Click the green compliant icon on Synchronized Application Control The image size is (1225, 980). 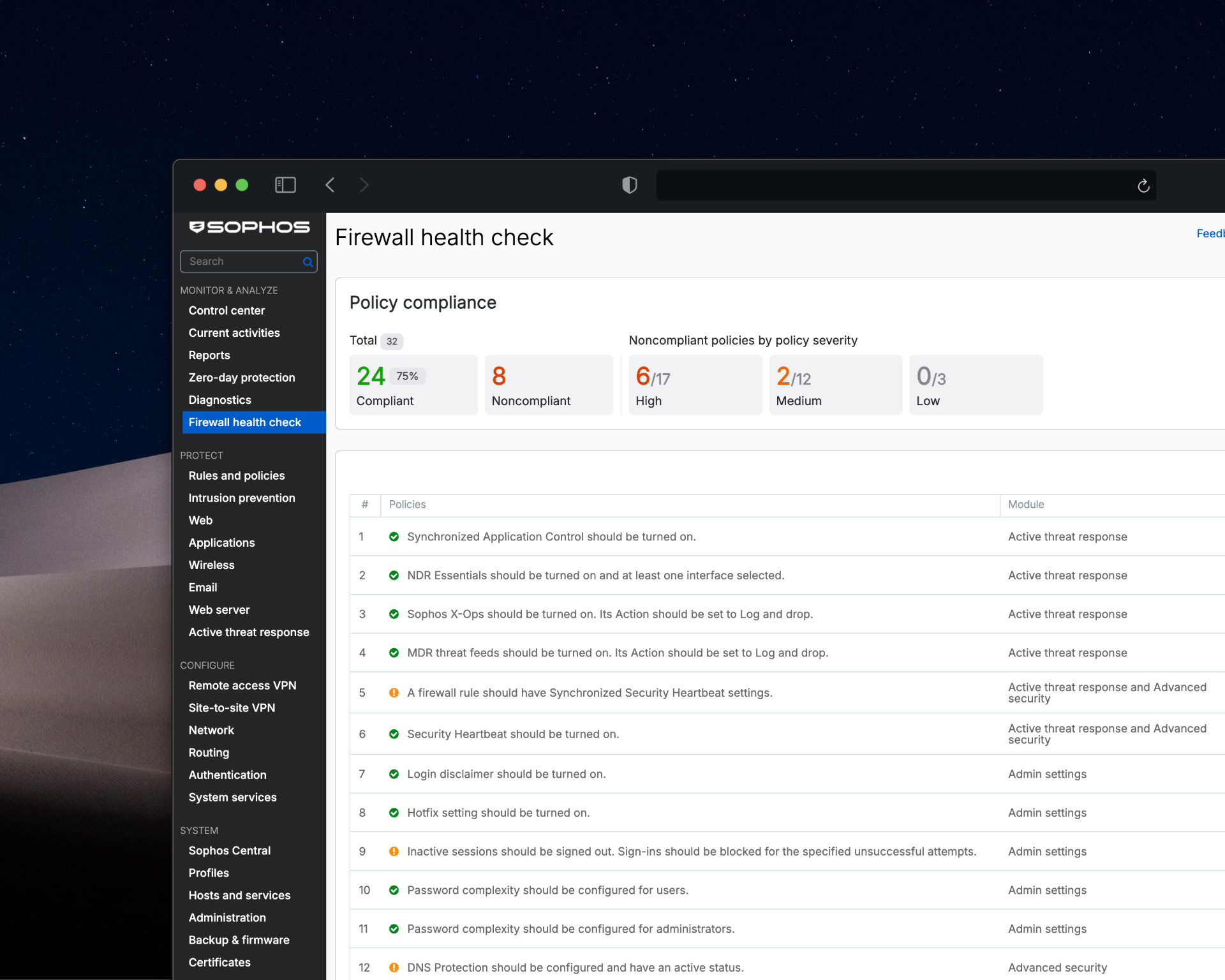(394, 537)
